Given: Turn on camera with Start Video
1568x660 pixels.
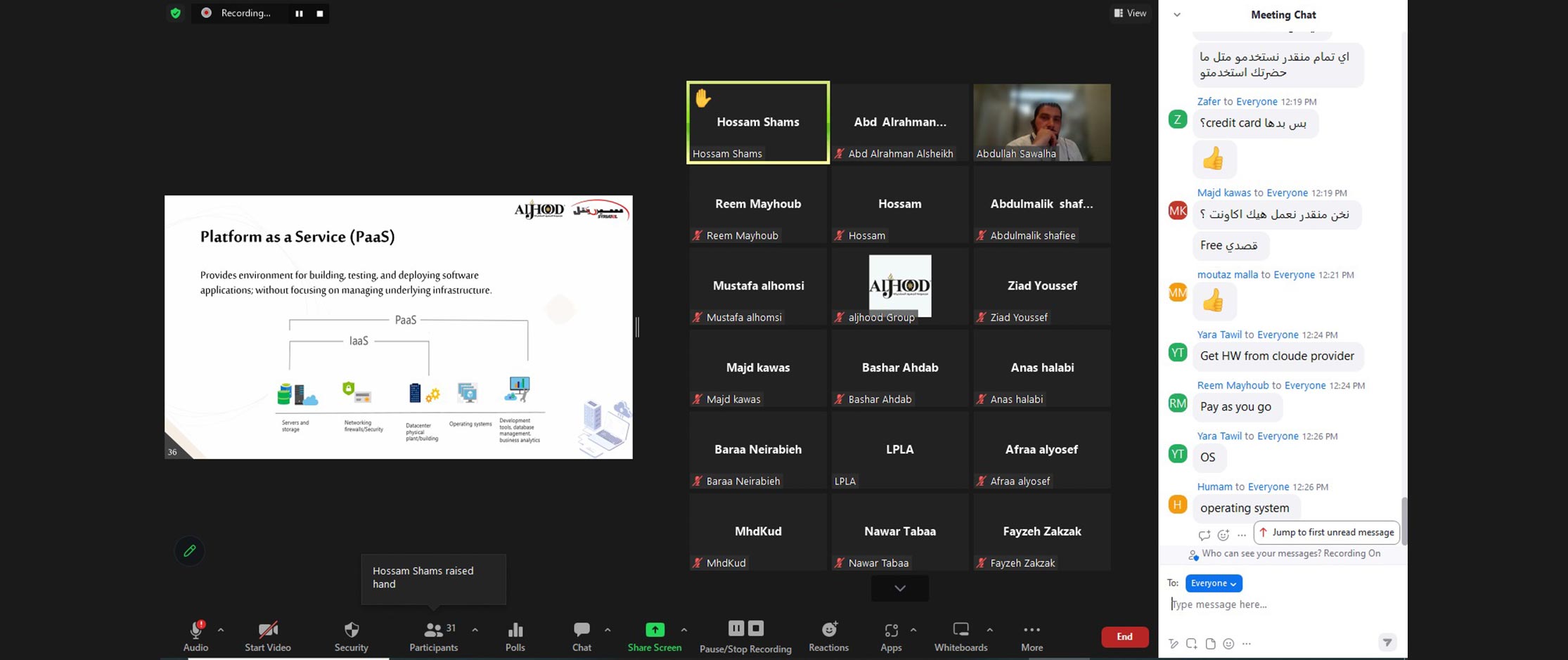Looking at the screenshot, I should [x=267, y=630].
